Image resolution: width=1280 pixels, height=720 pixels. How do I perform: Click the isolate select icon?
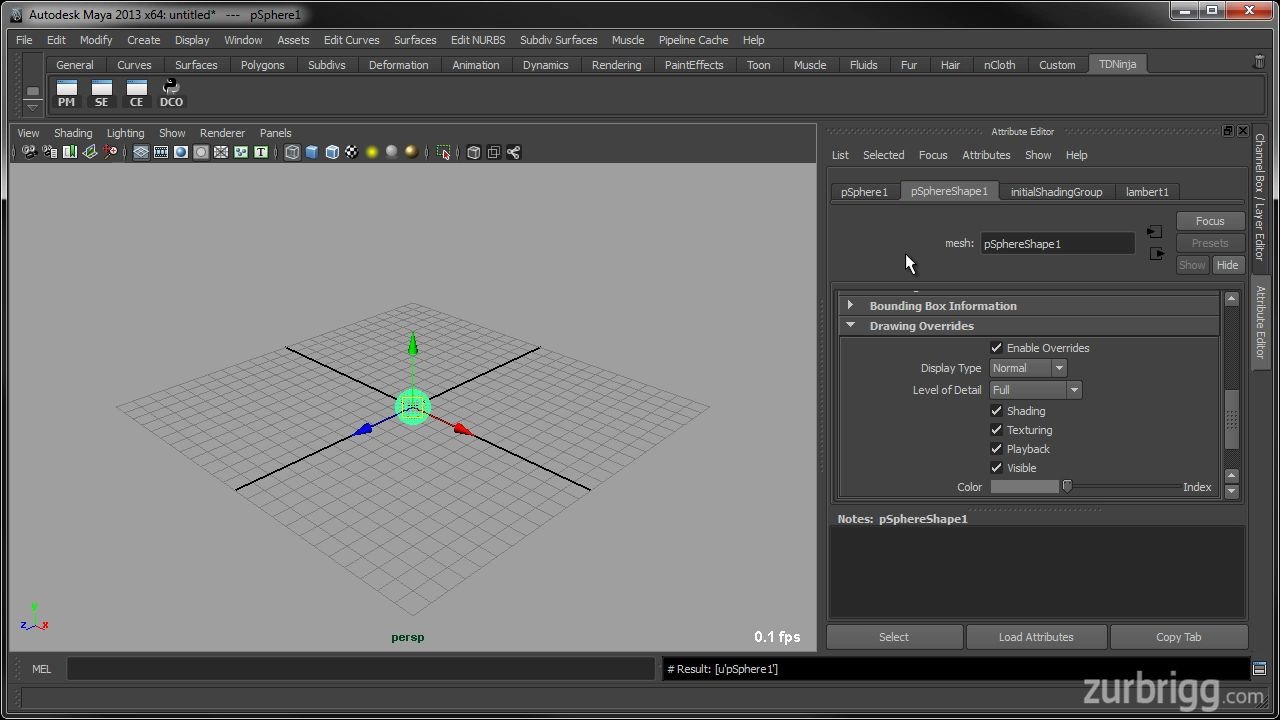pos(443,152)
